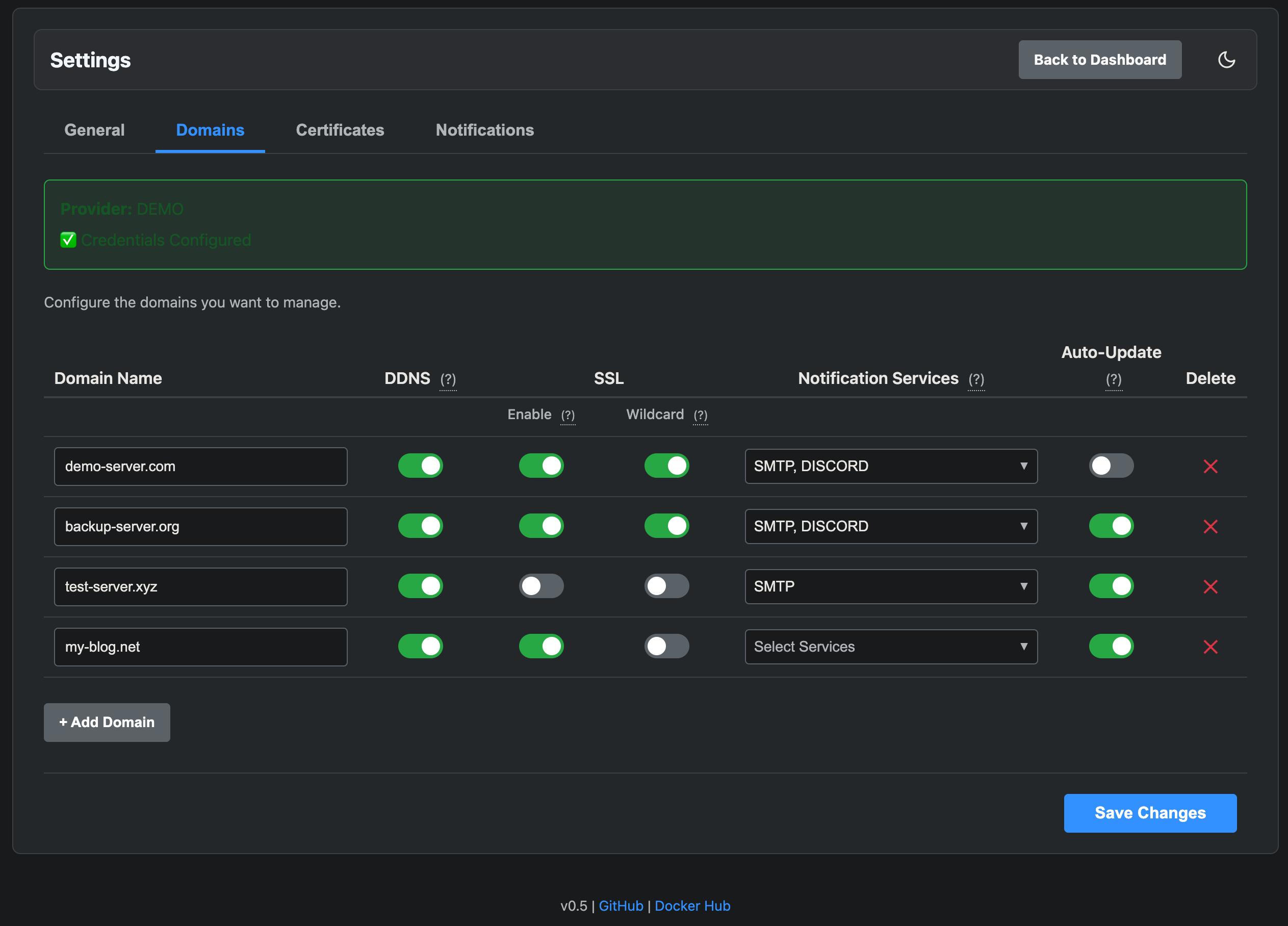Click the + Add Domain button

click(107, 722)
